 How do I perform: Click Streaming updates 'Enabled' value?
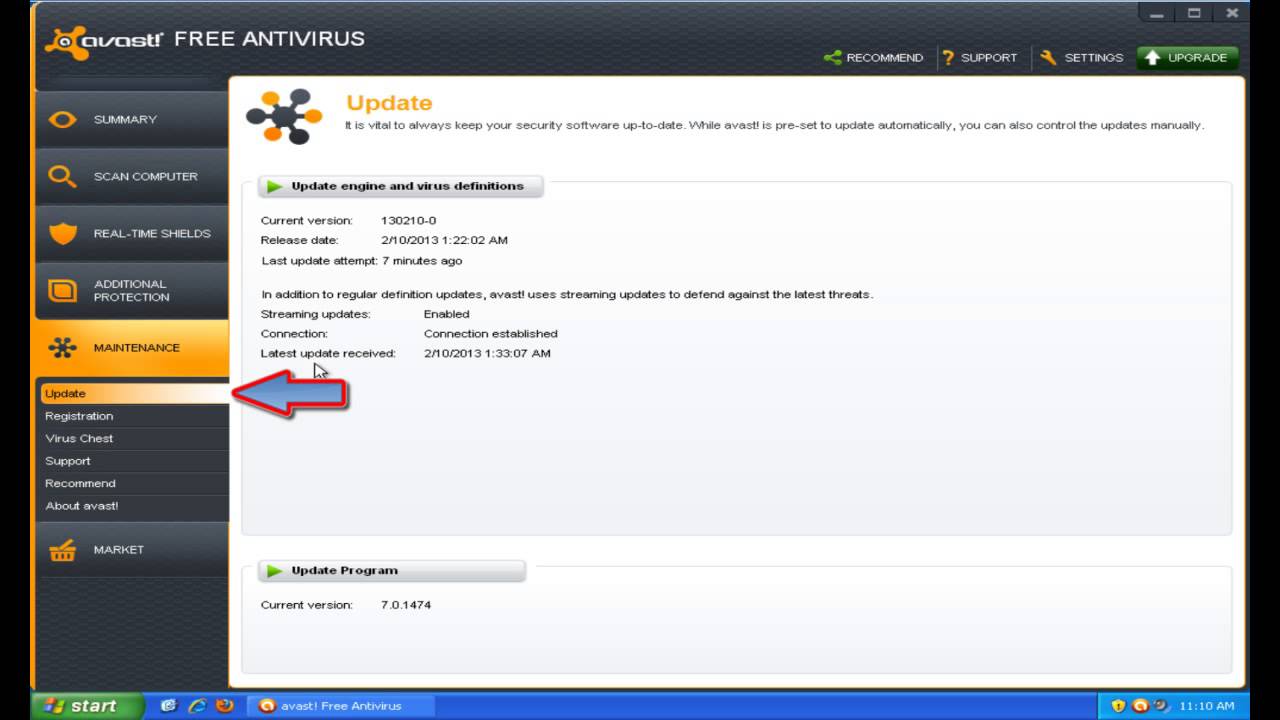(446, 314)
